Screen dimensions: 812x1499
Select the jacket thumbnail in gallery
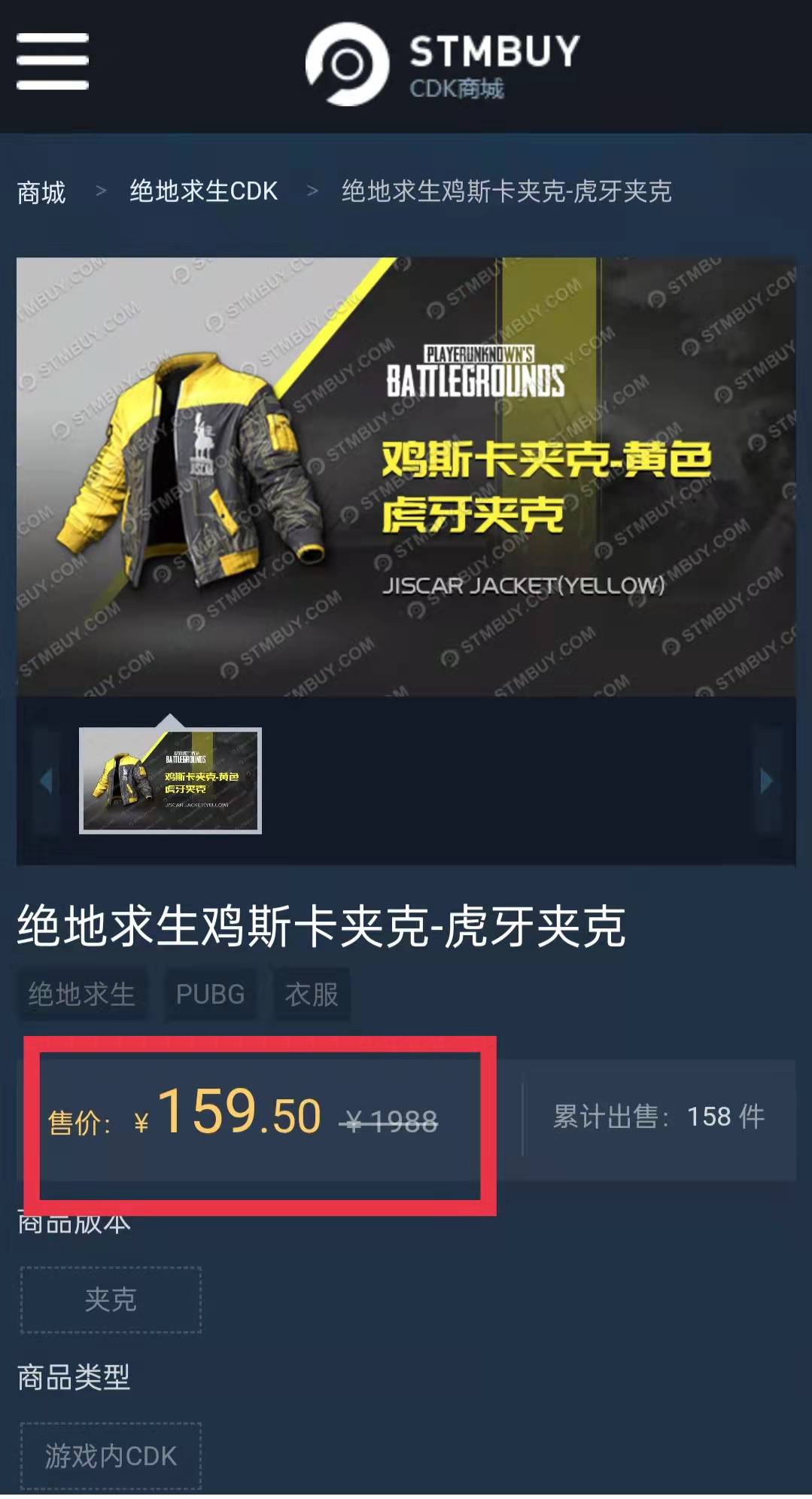pos(171,781)
